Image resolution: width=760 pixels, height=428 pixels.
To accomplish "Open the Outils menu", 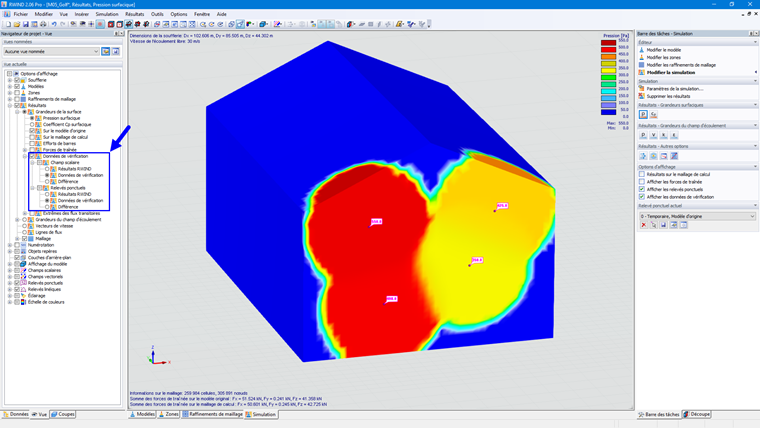I will pyautogui.click(x=157, y=14).
